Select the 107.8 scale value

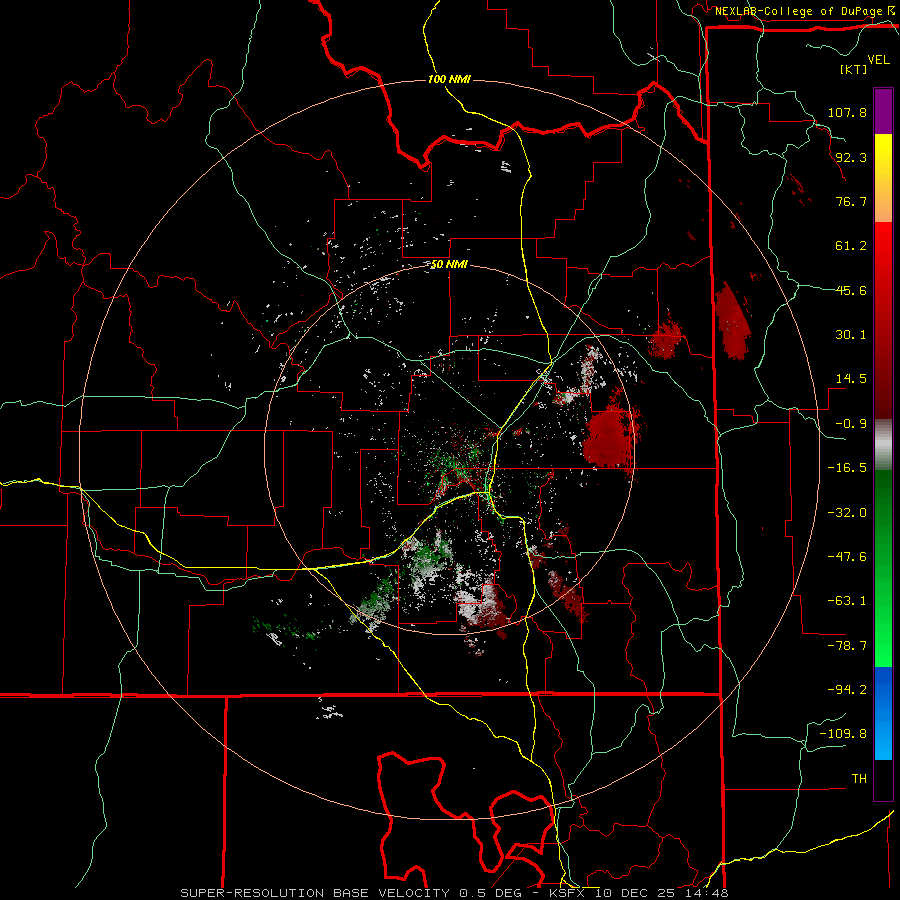(x=847, y=112)
